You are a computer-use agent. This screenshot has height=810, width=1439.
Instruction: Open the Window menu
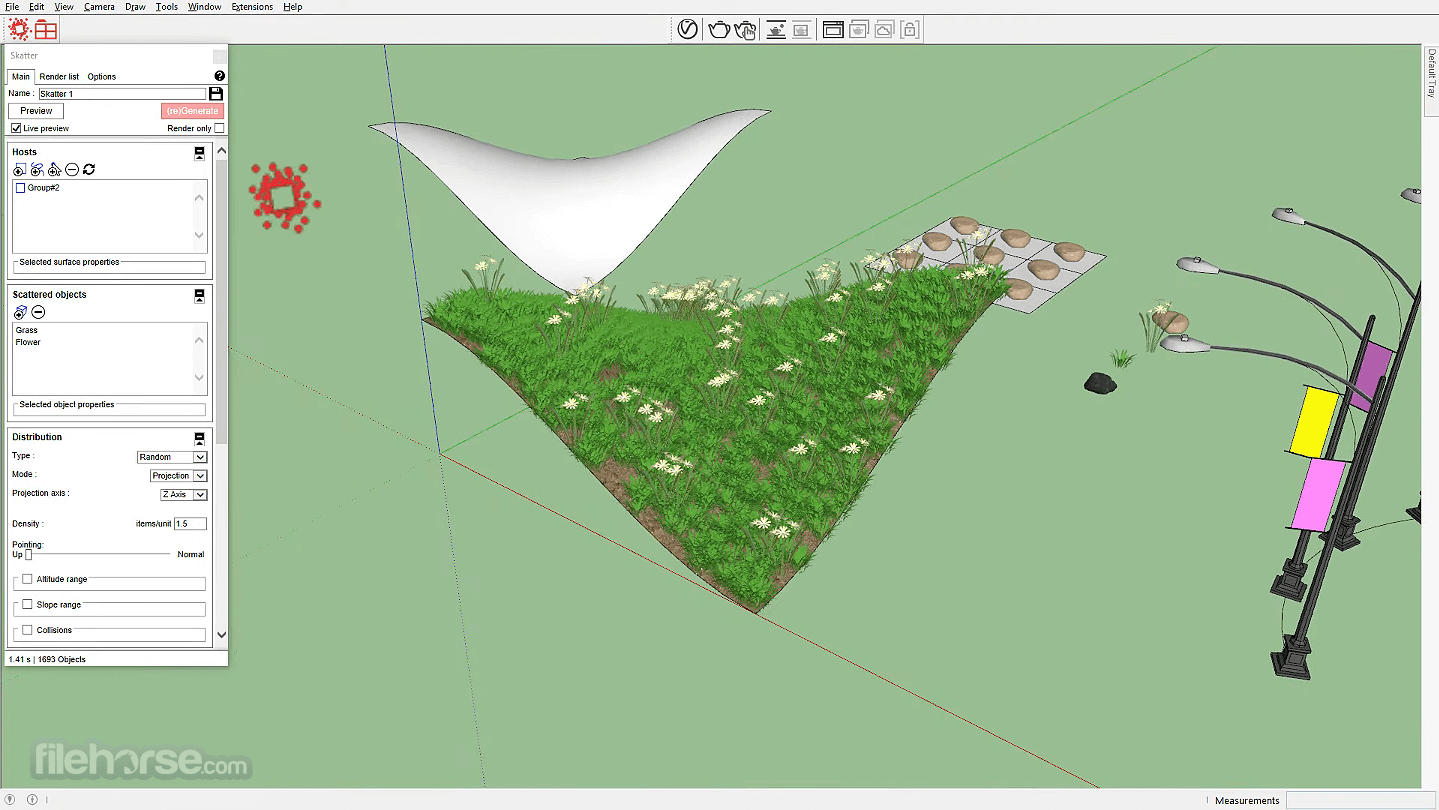click(x=205, y=7)
